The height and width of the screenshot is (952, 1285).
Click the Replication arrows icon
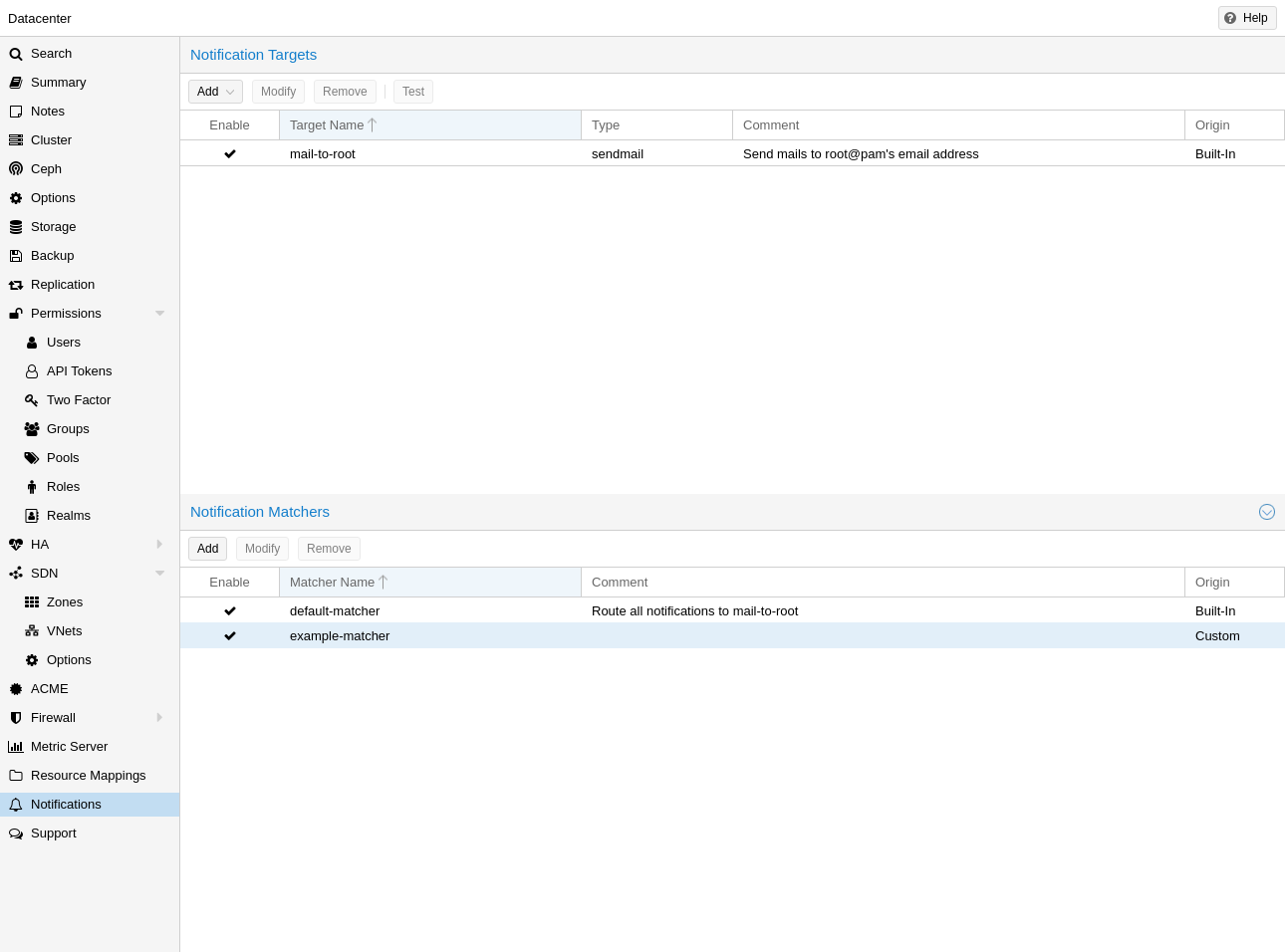point(16,285)
